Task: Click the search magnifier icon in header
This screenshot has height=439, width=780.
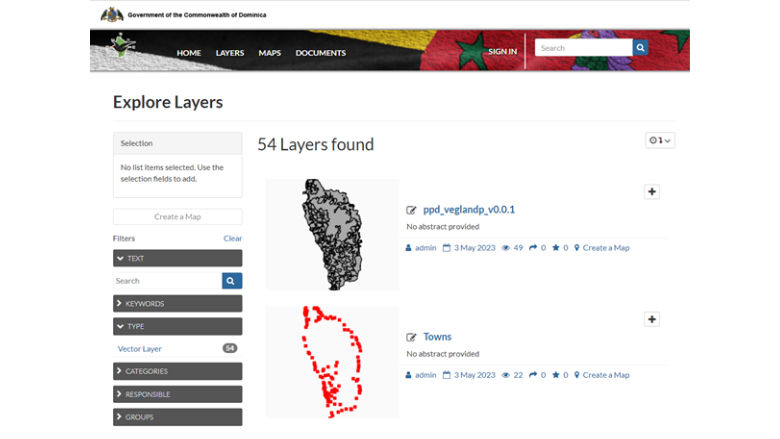Action: (640, 48)
